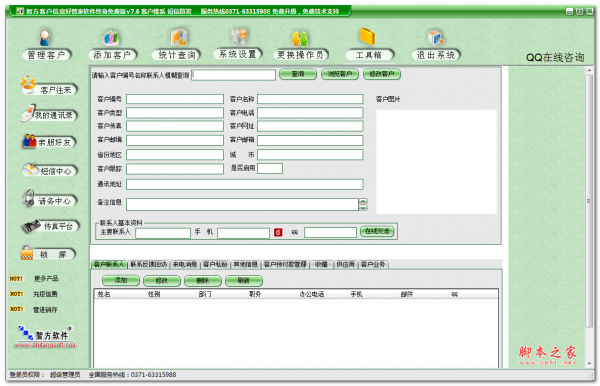Viewport: 600px width, 386px height.
Task: Click the red icon beside the 手机 field
Action: pos(278,232)
